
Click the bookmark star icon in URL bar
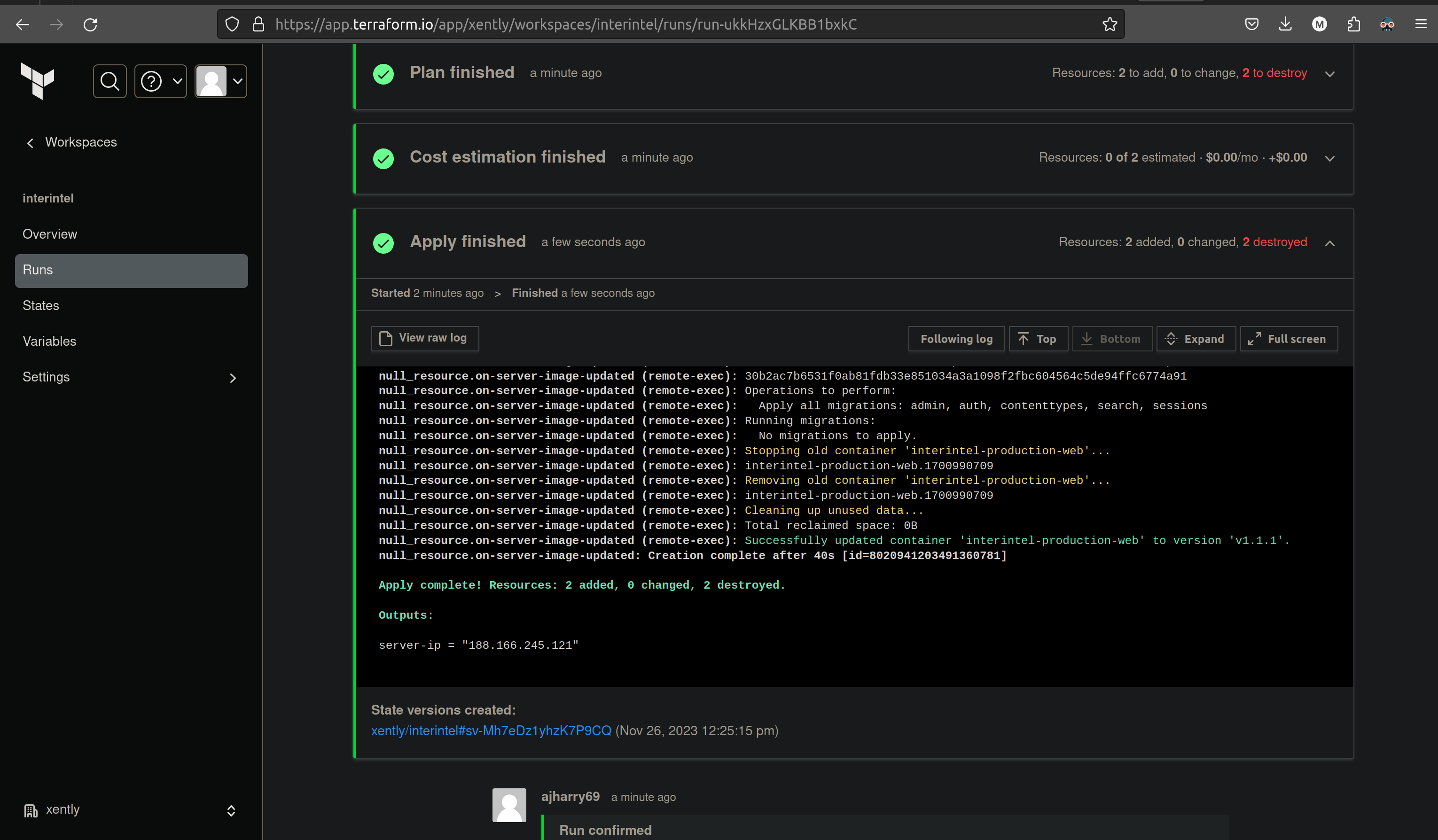point(1110,24)
